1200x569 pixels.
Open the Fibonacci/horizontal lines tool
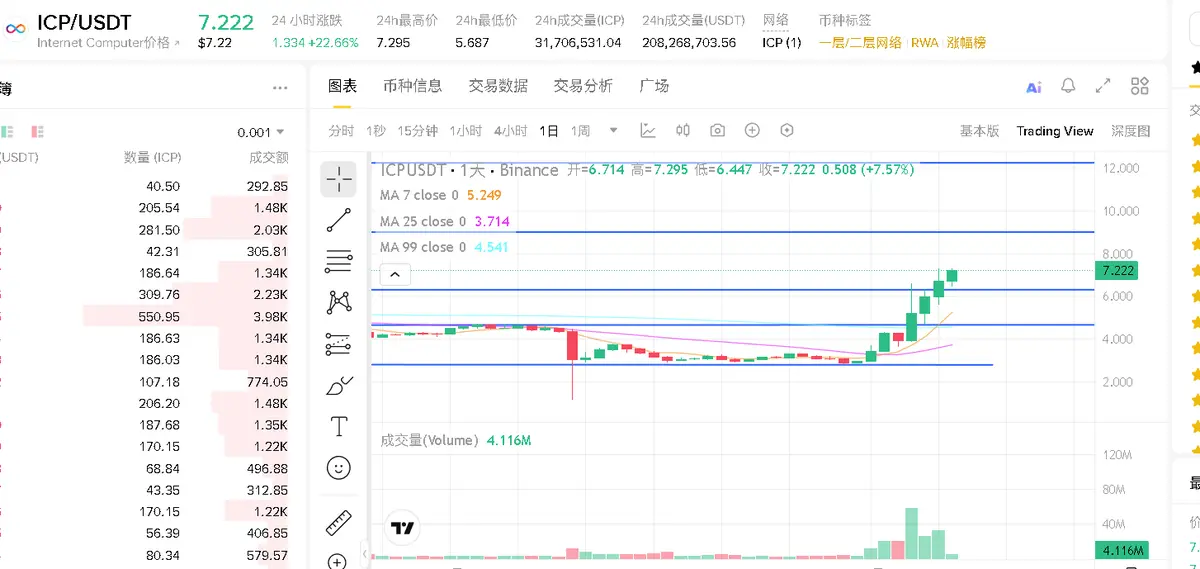click(339, 262)
